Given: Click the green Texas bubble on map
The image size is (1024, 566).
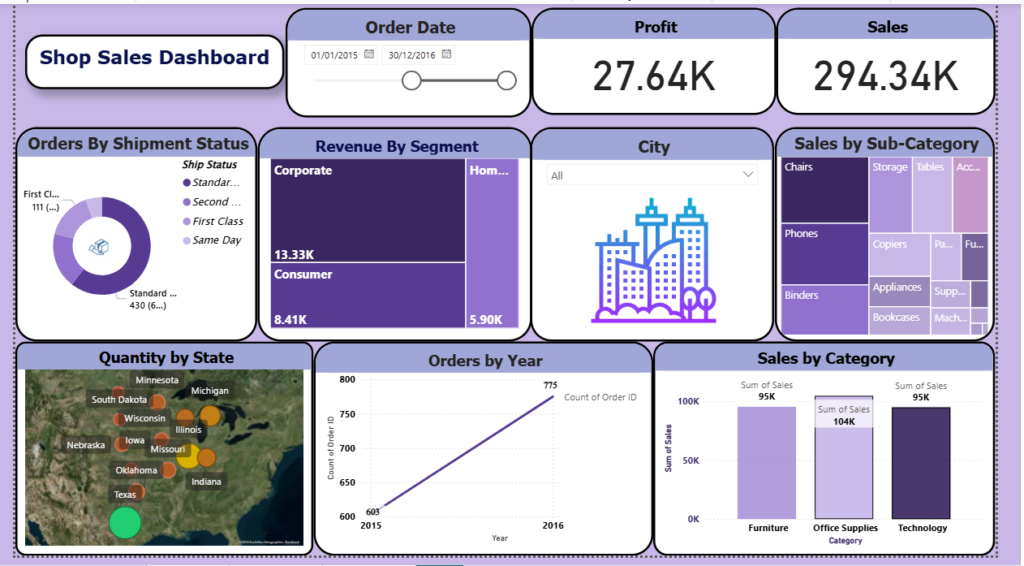Looking at the screenshot, I should [125, 523].
